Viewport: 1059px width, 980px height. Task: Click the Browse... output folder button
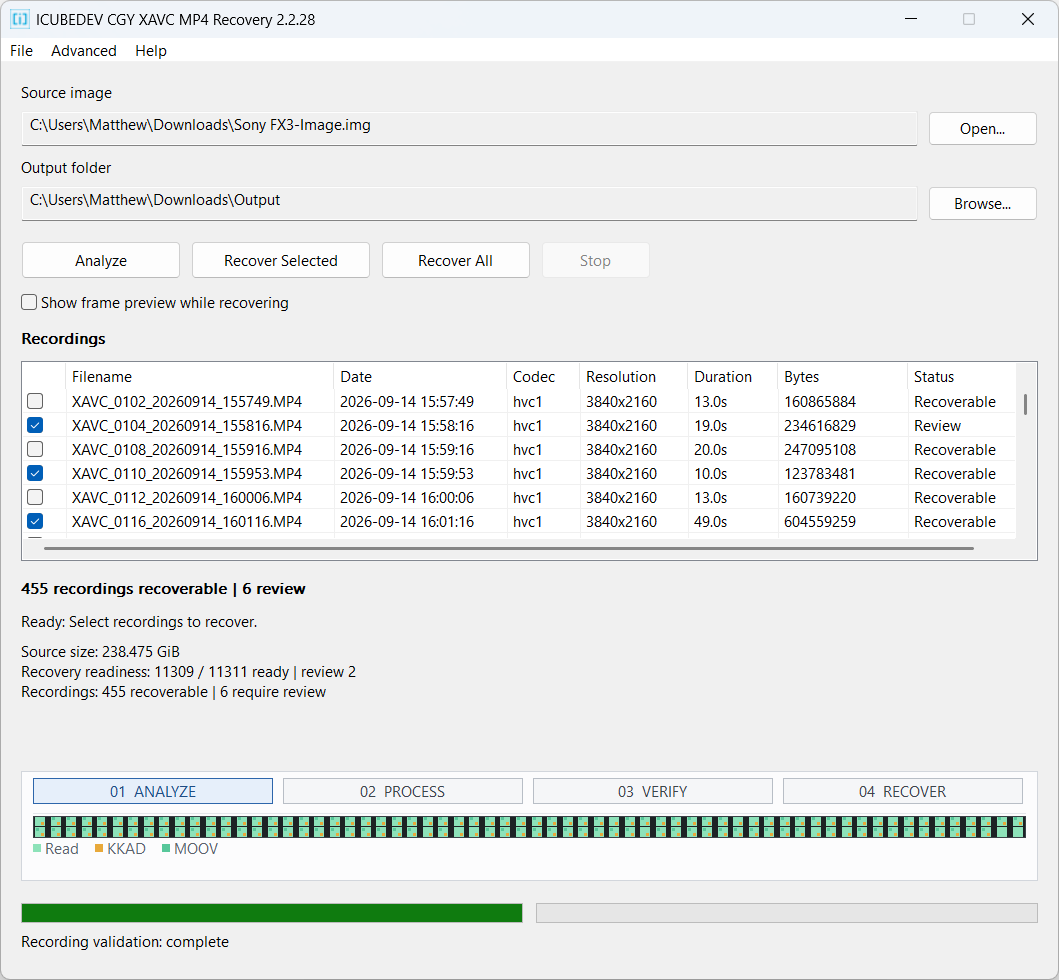coord(982,203)
